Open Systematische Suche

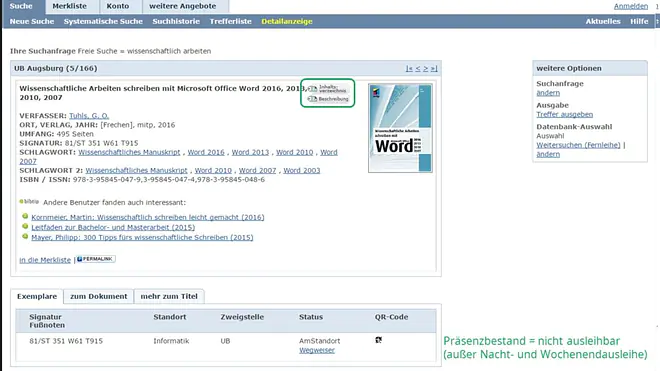click(x=103, y=21)
